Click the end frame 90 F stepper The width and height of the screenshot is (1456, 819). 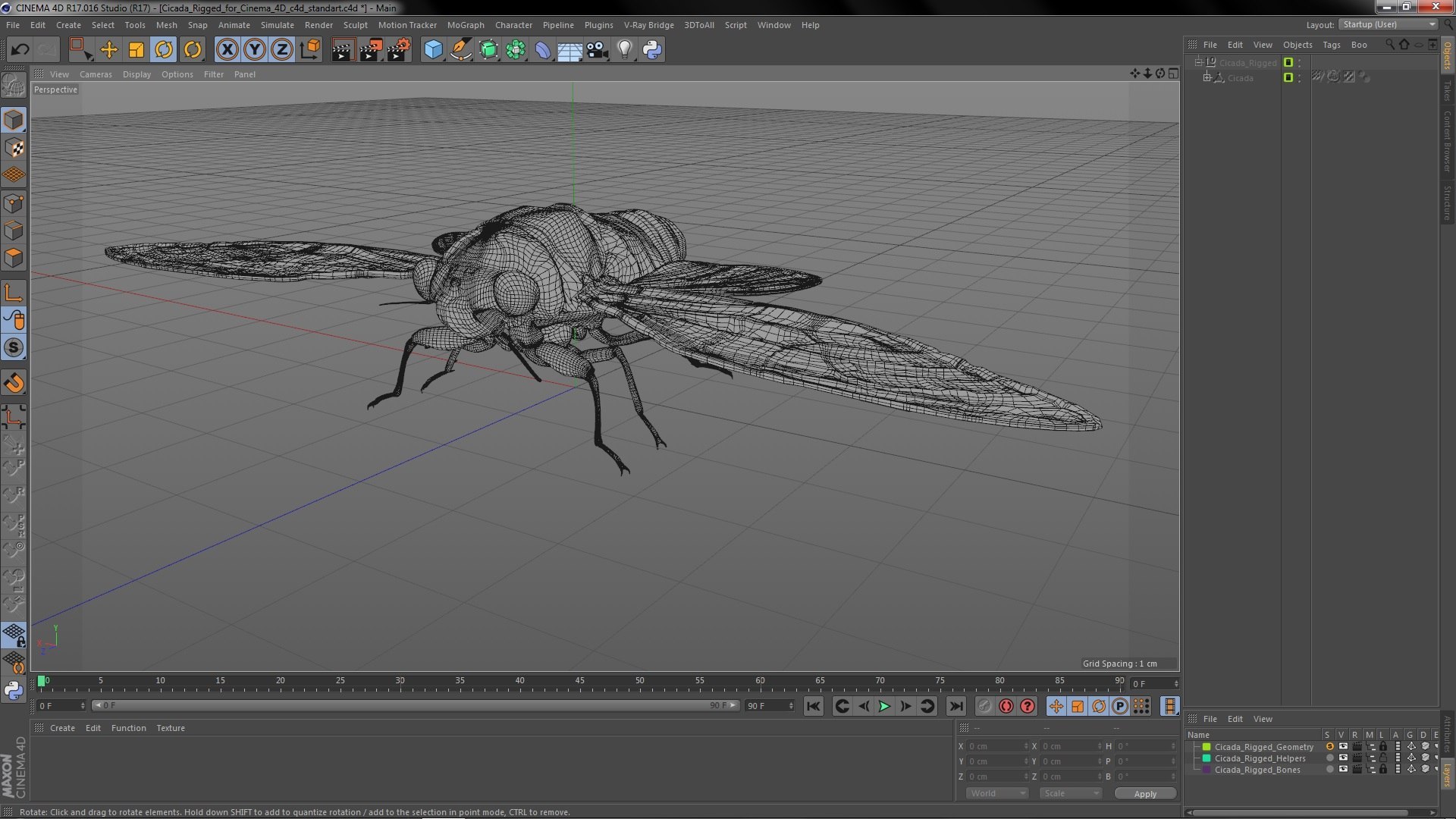pyautogui.click(x=791, y=706)
